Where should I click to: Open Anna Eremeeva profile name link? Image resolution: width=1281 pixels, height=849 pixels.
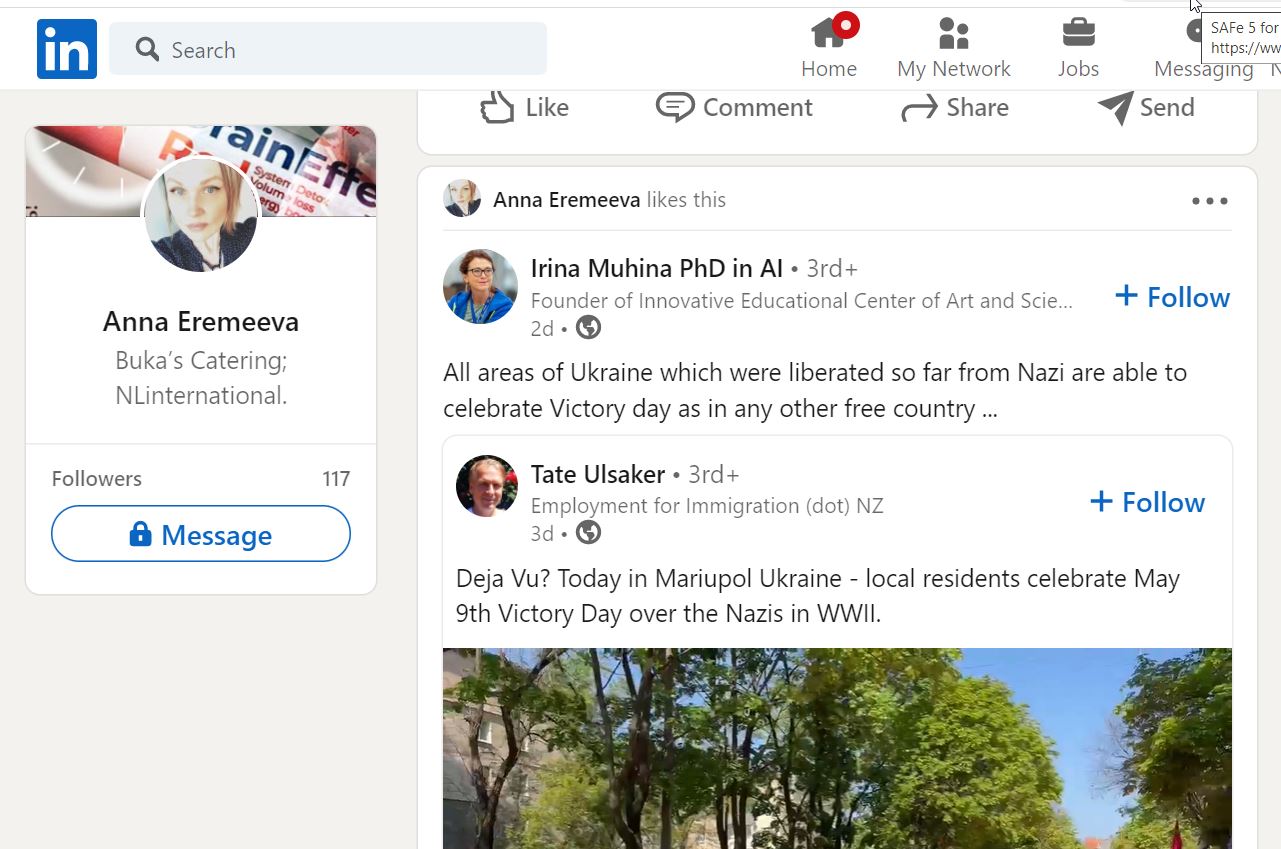click(201, 322)
